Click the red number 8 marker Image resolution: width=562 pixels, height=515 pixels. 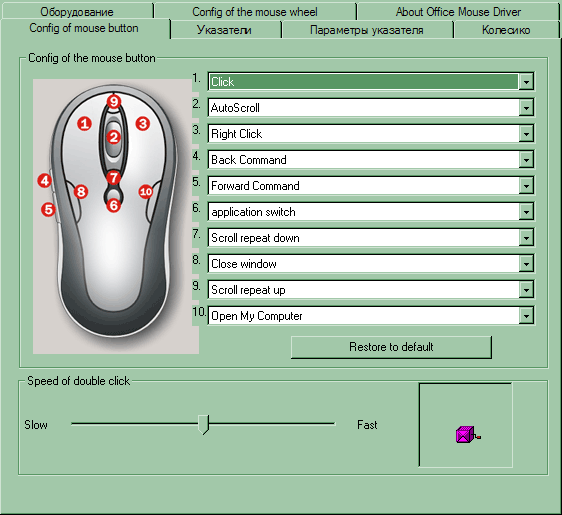click(81, 192)
